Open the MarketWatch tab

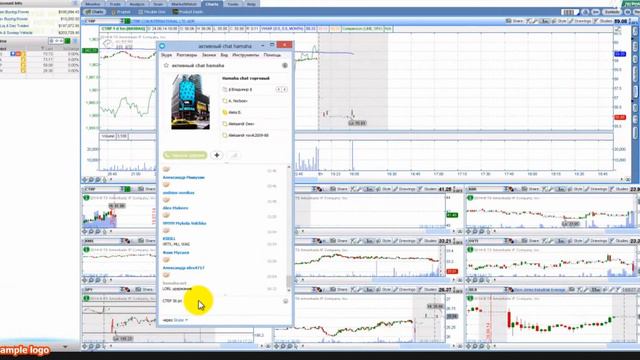point(184,4)
